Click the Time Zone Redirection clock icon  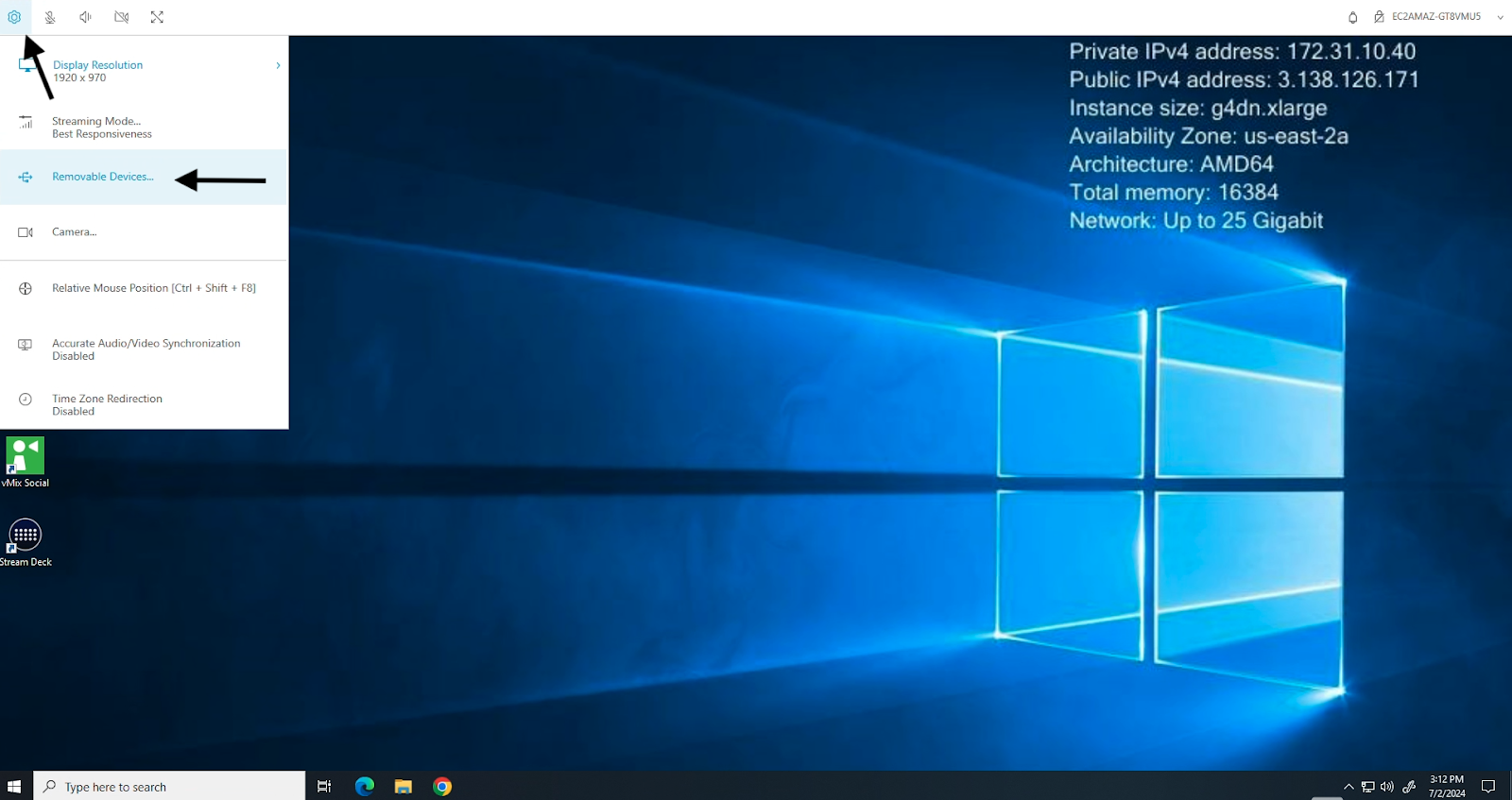[26, 400]
